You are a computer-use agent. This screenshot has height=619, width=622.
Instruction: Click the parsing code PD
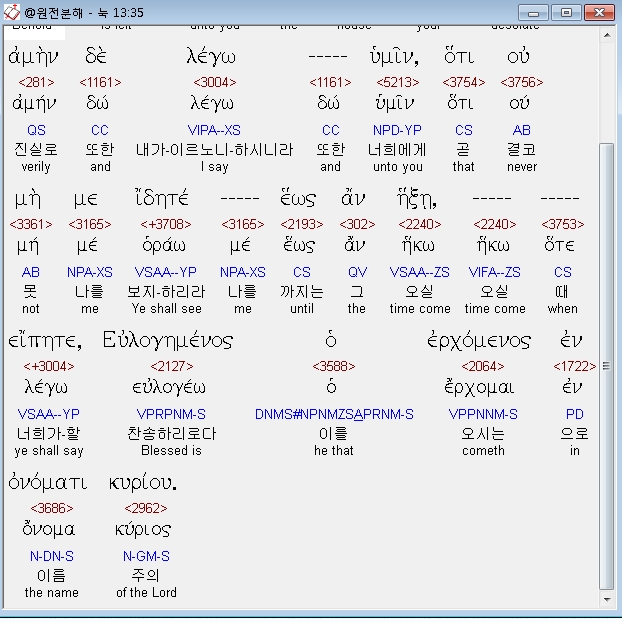click(574, 414)
